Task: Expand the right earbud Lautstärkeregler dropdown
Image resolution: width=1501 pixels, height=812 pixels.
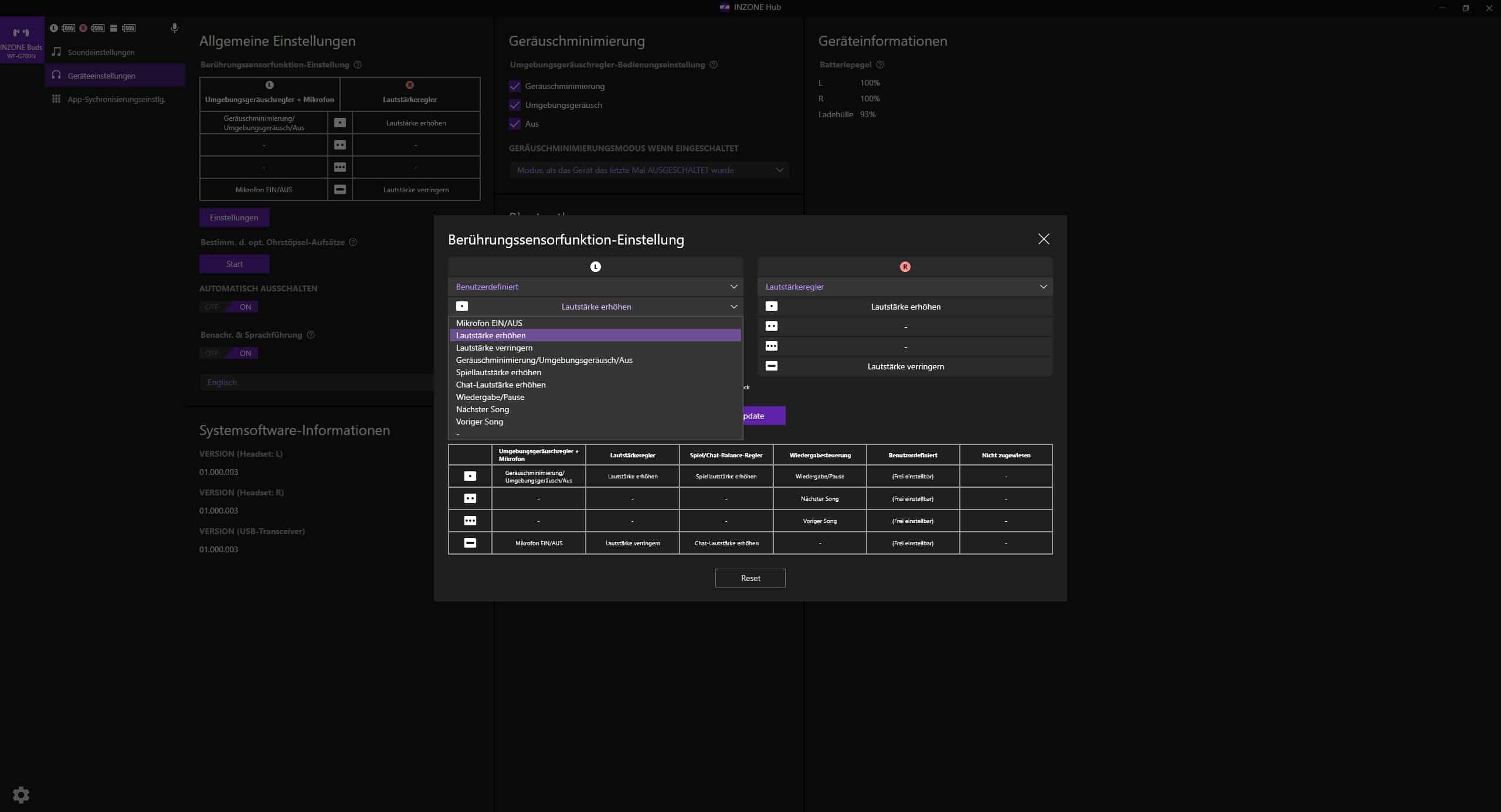Action: pyautogui.click(x=905, y=287)
